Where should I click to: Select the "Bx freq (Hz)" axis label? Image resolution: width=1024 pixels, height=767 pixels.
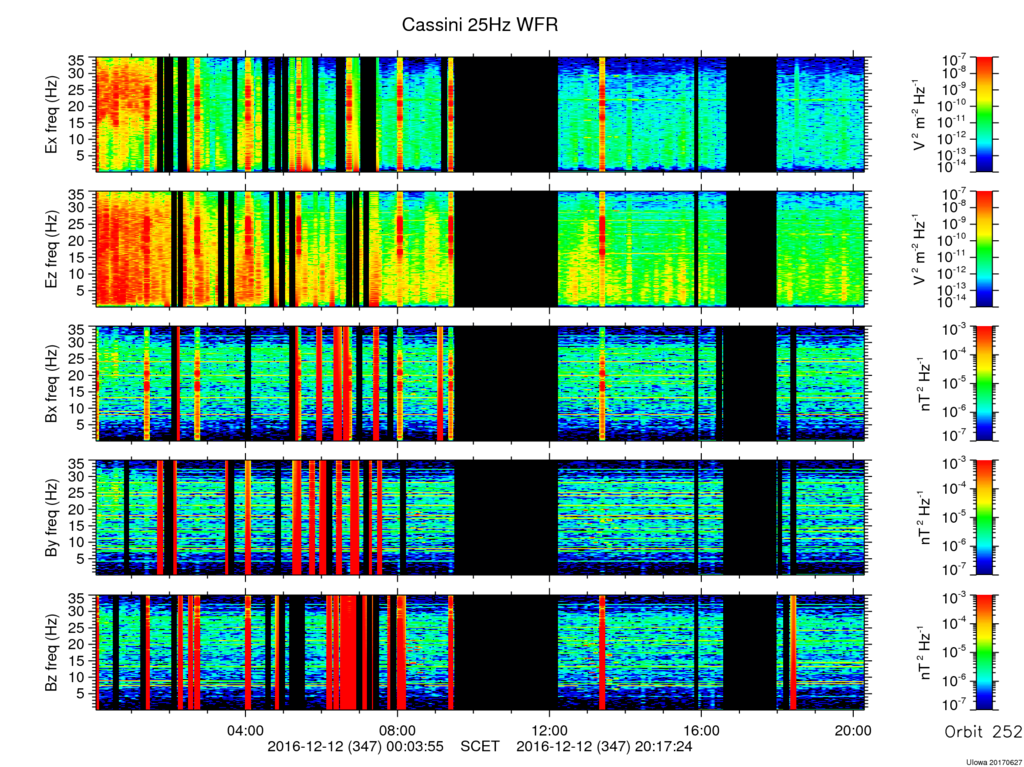coord(51,384)
